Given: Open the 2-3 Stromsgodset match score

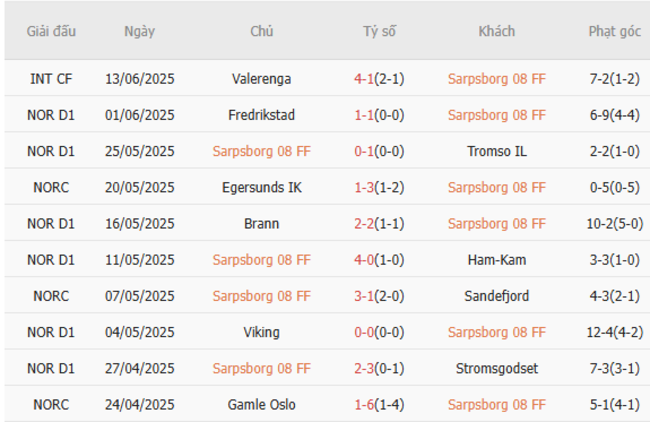Looking at the screenshot, I should click(x=365, y=368).
